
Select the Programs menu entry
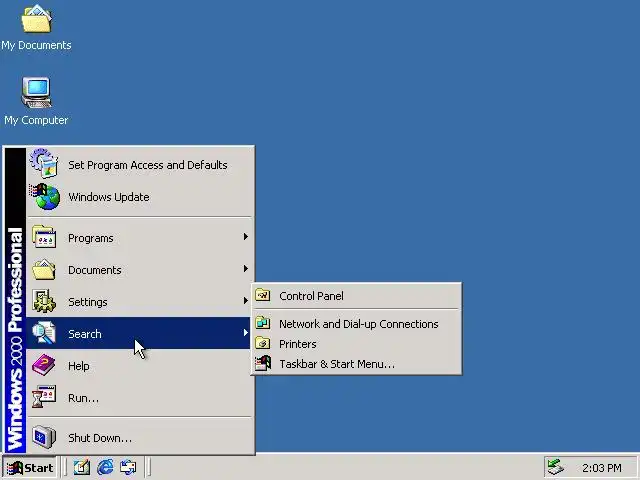(x=139, y=238)
